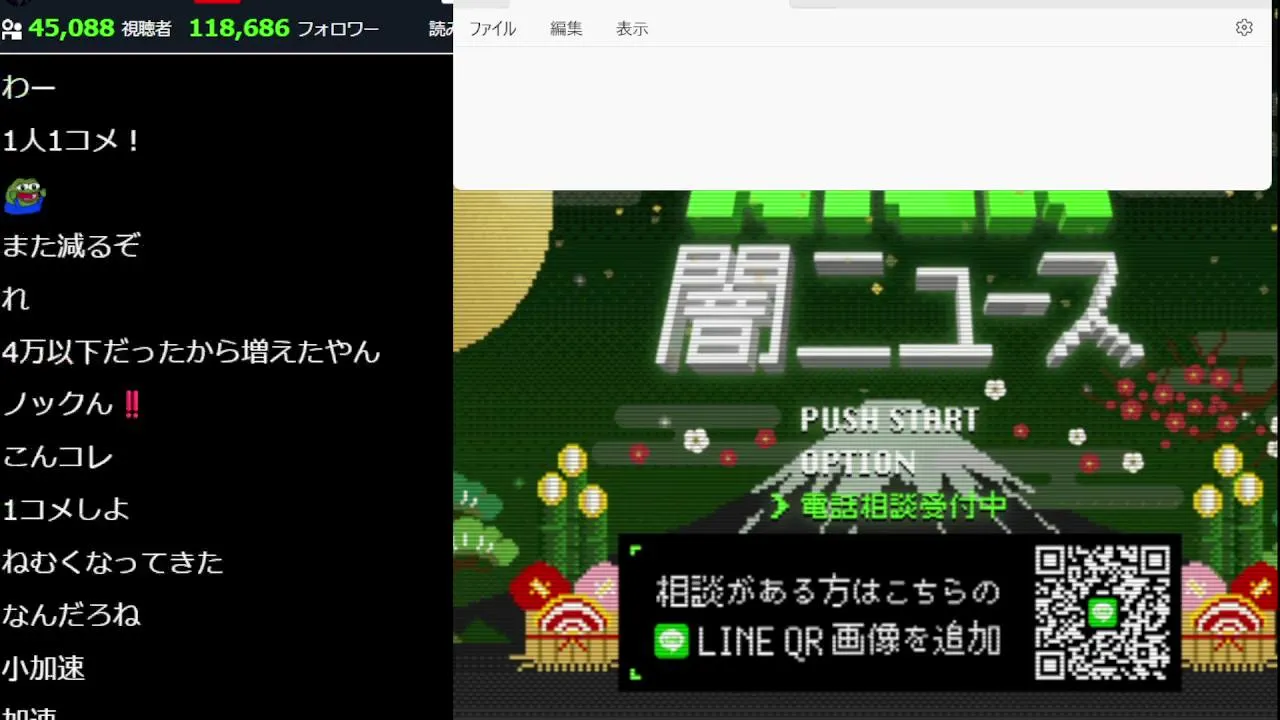Open the 表示 menu in Notepad
The height and width of the screenshot is (720, 1280).
632,29
